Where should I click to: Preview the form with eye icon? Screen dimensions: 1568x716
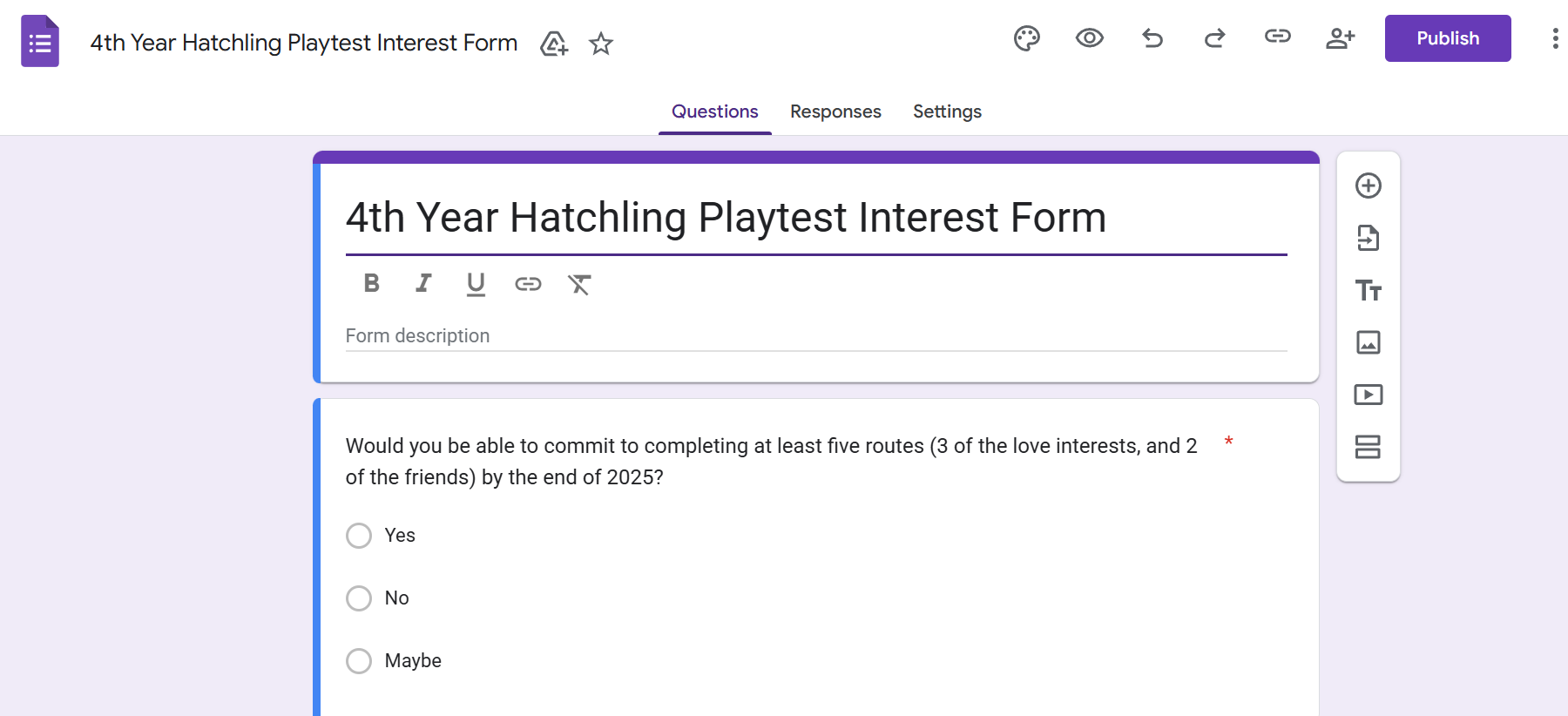point(1090,38)
